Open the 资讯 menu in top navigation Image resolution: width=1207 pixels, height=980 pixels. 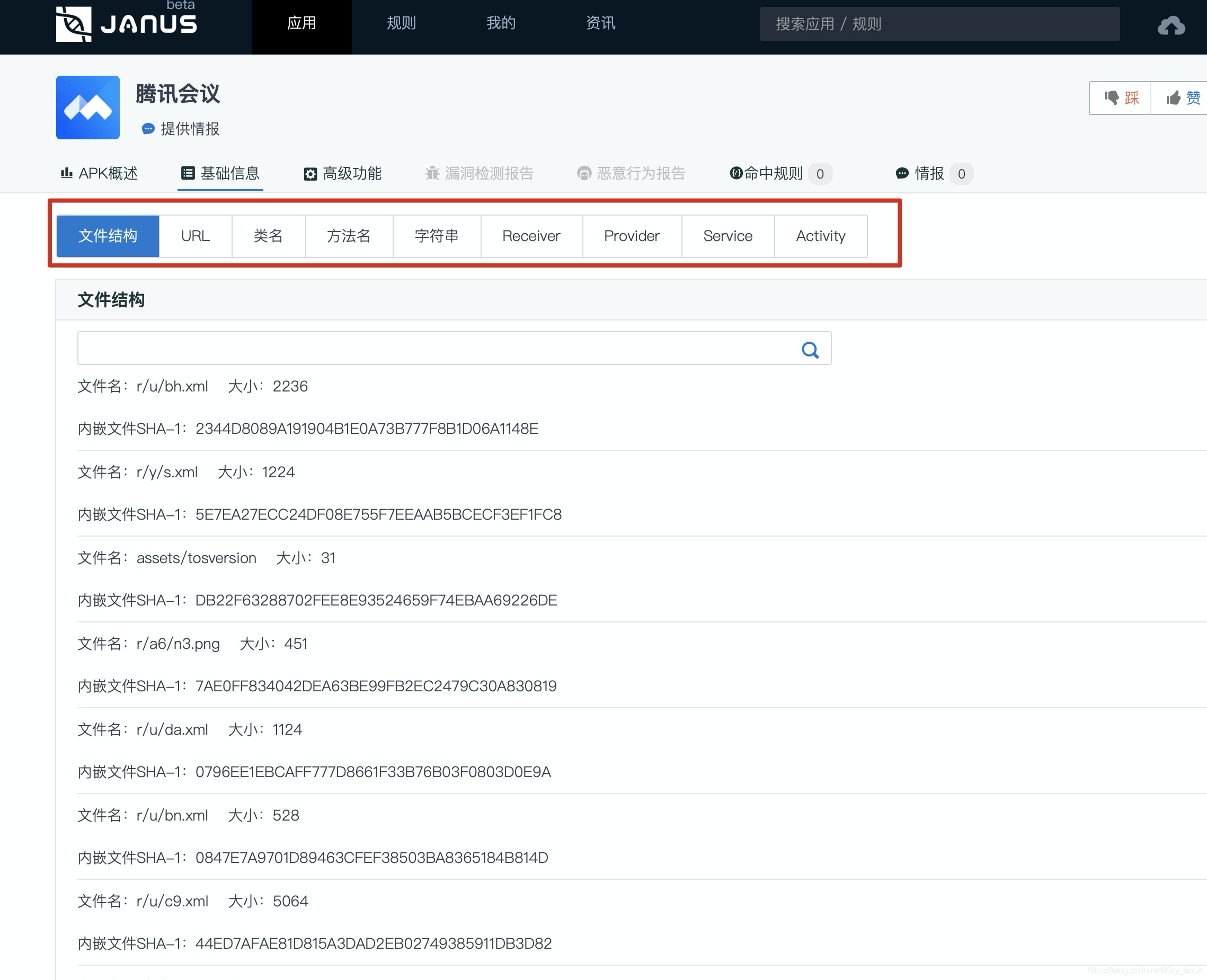[600, 24]
